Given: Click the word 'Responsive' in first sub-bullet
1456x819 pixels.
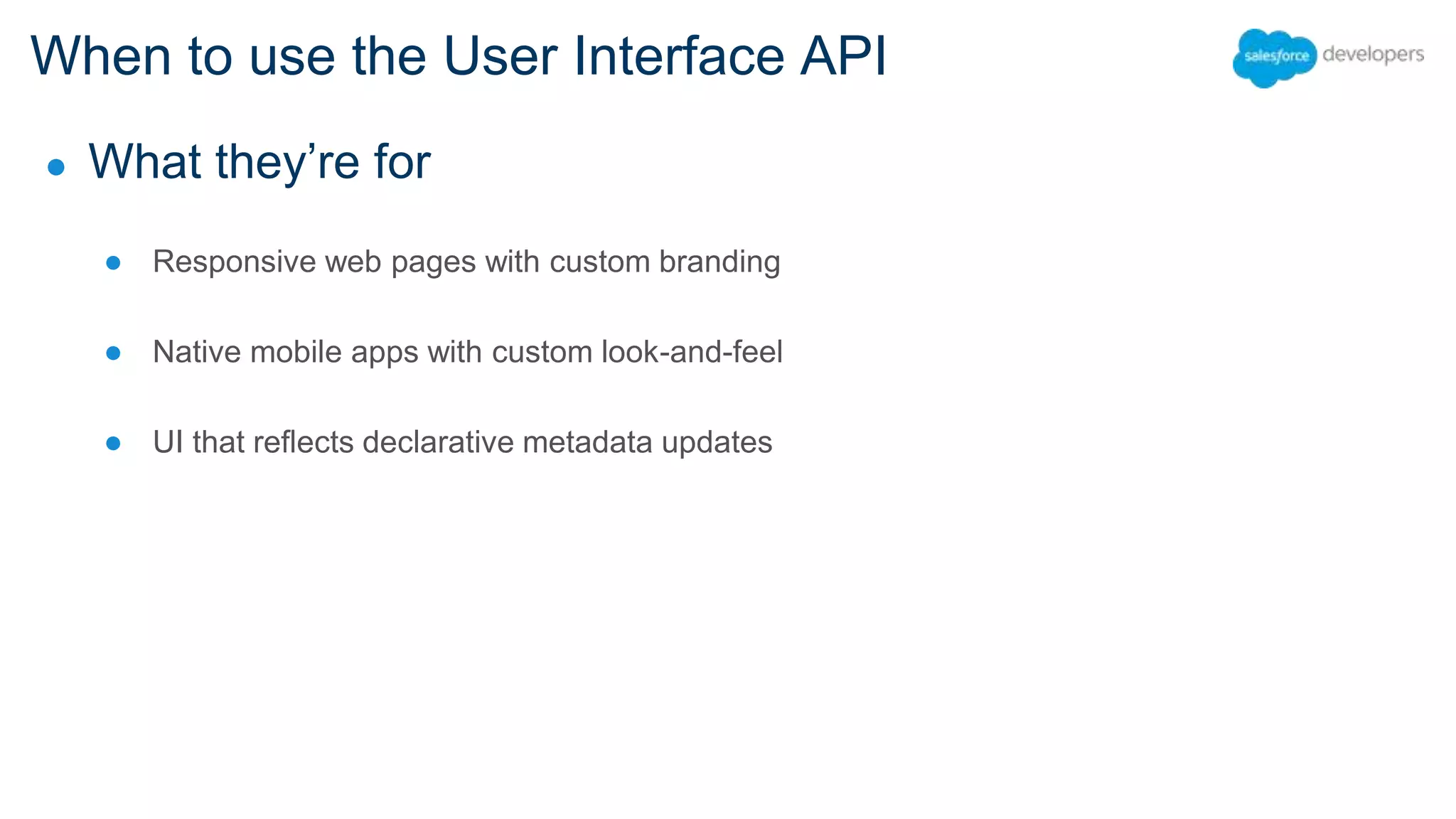Looking at the screenshot, I should [x=234, y=262].
